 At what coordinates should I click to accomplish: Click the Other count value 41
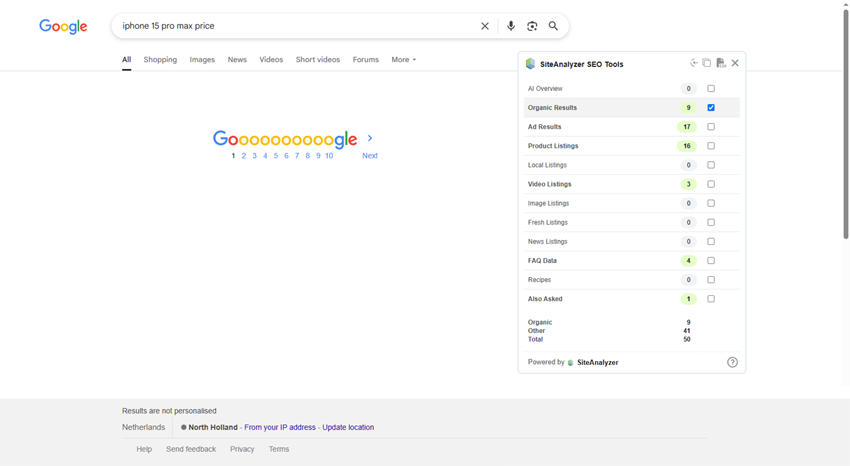click(x=687, y=331)
